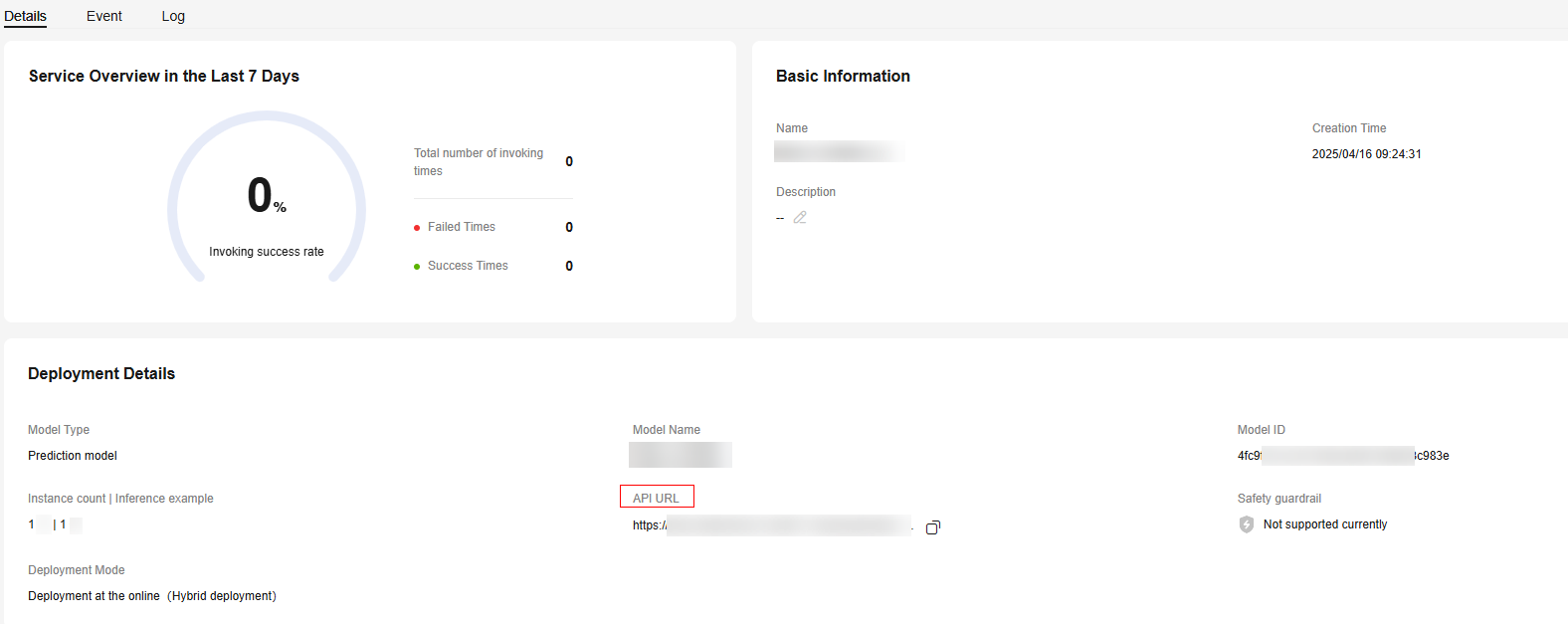Select the Model ID value

click(x=1342, y=456)
